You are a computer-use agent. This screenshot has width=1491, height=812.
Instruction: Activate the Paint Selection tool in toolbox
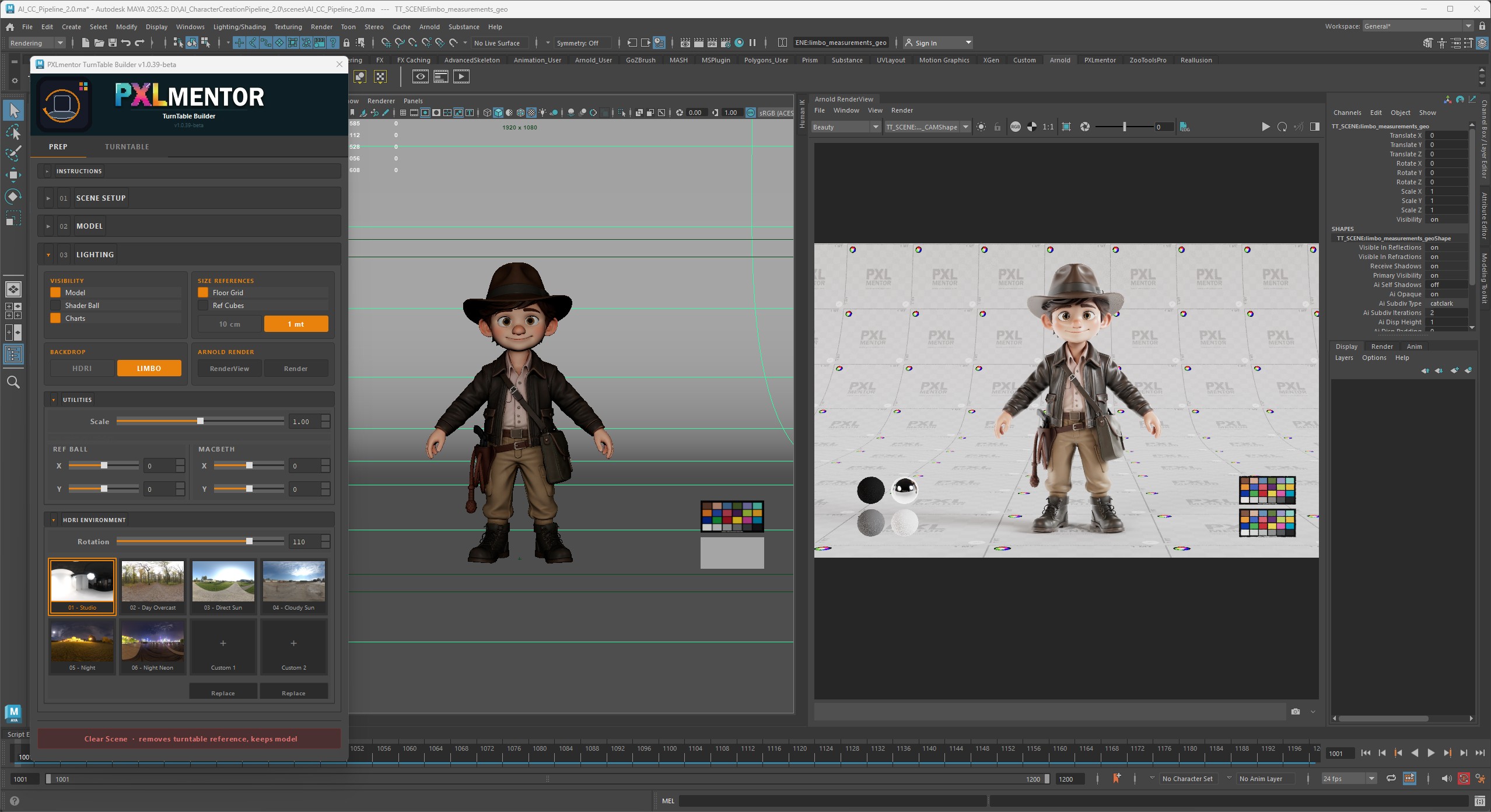[x=13, y=153]
